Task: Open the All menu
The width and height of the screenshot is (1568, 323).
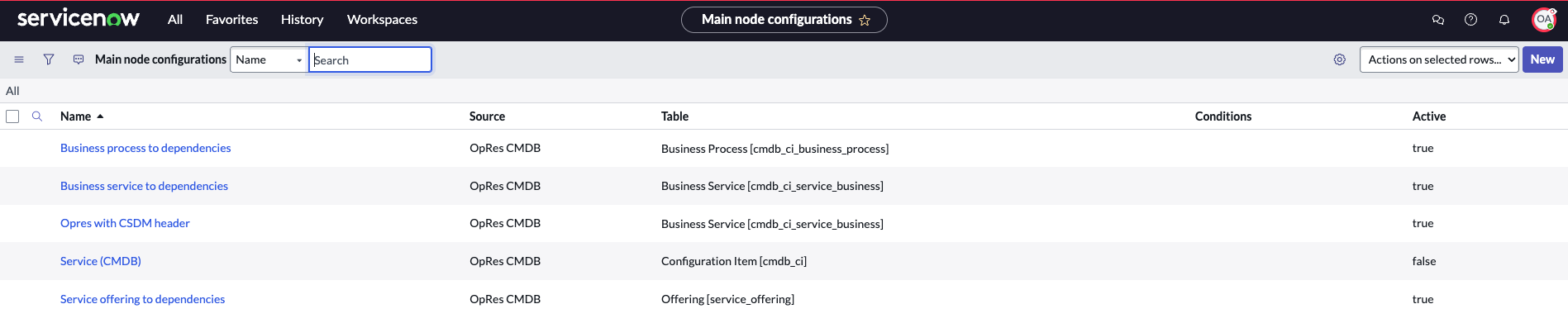Action: (x=175, y=20)
